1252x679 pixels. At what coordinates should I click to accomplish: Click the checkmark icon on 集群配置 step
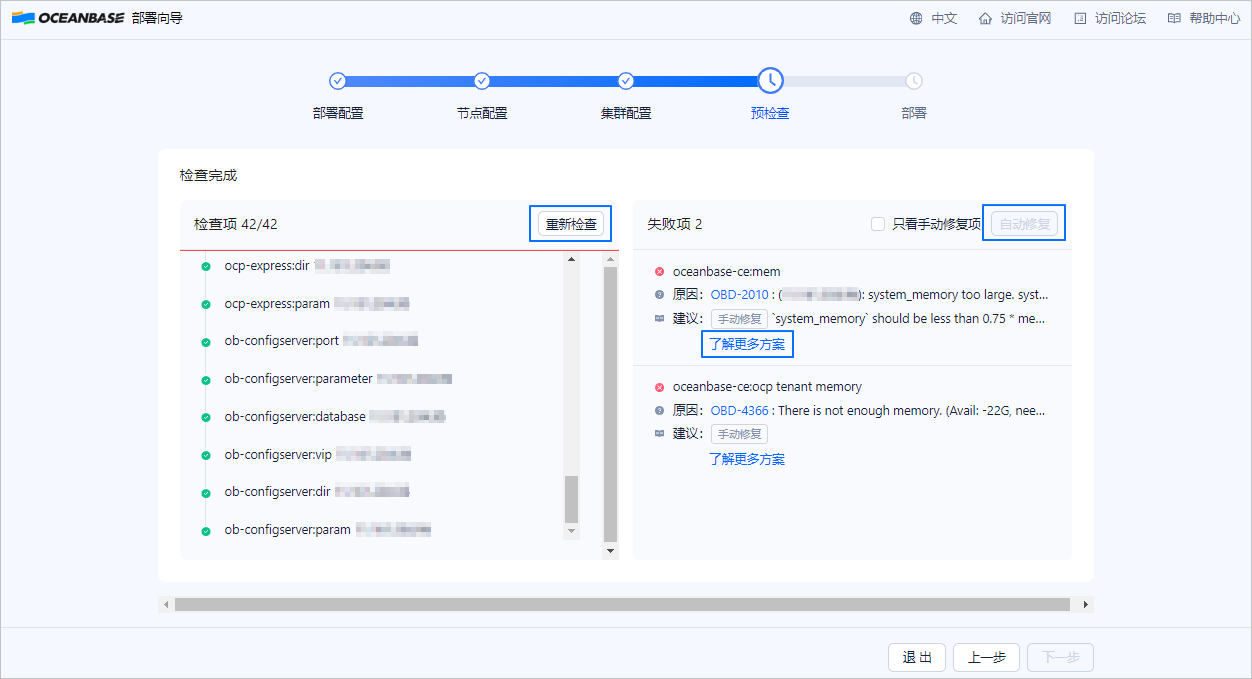pos(625,80)
